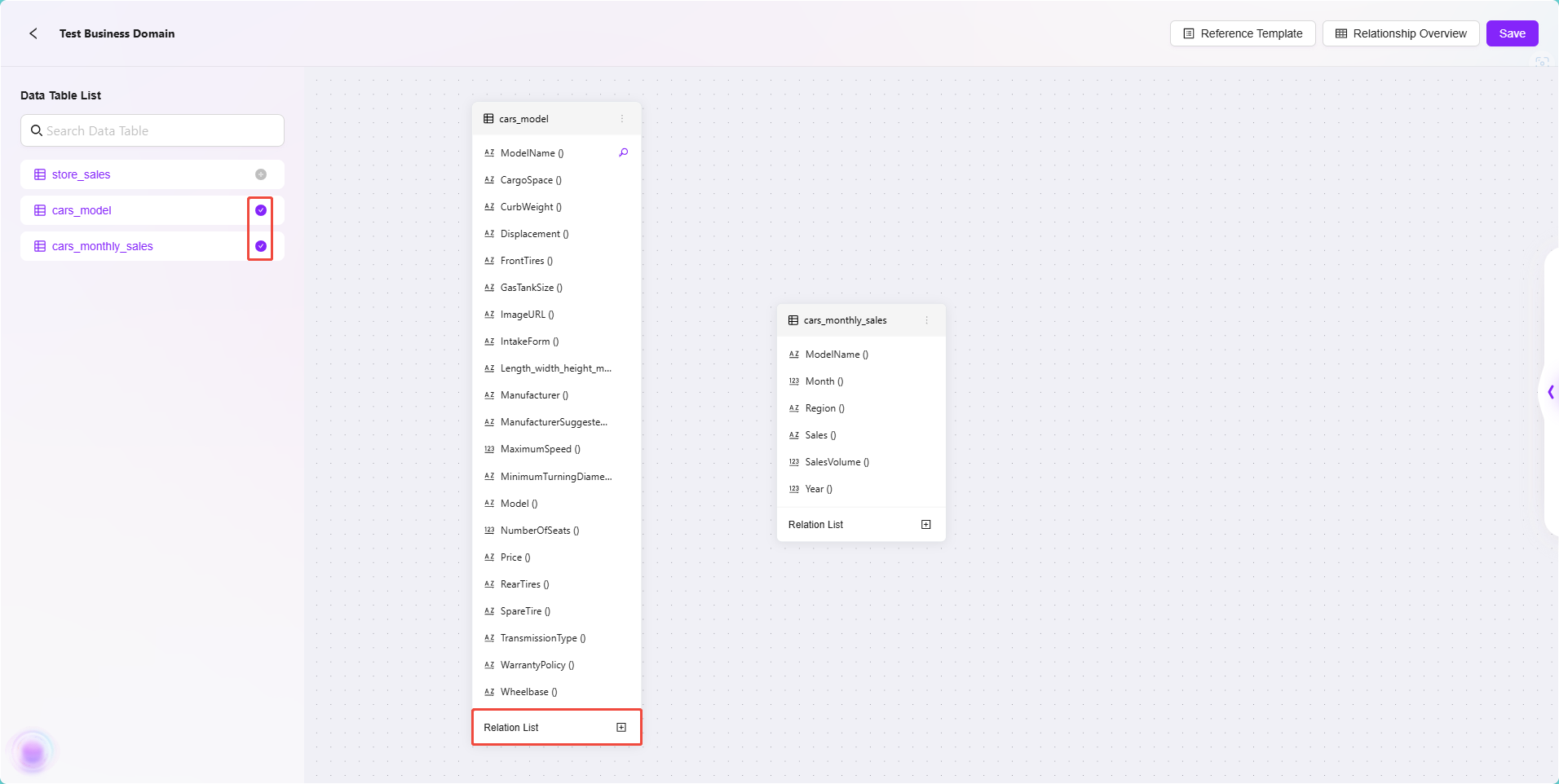1559x784 pixels.
Task: Open the Reference Template
Action: click(x=1243, y=33)
